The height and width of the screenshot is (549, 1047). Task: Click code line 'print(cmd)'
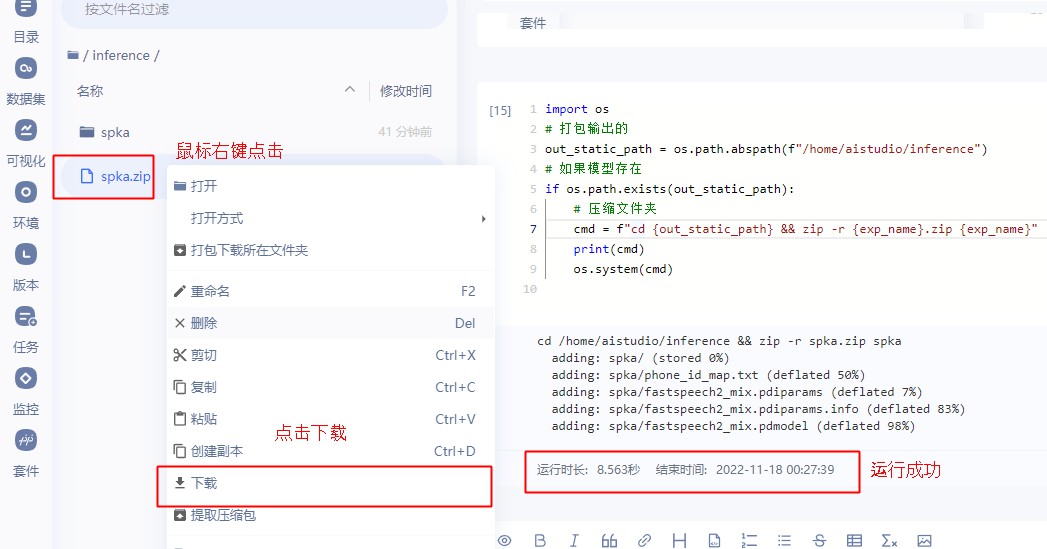coord(609,249)
